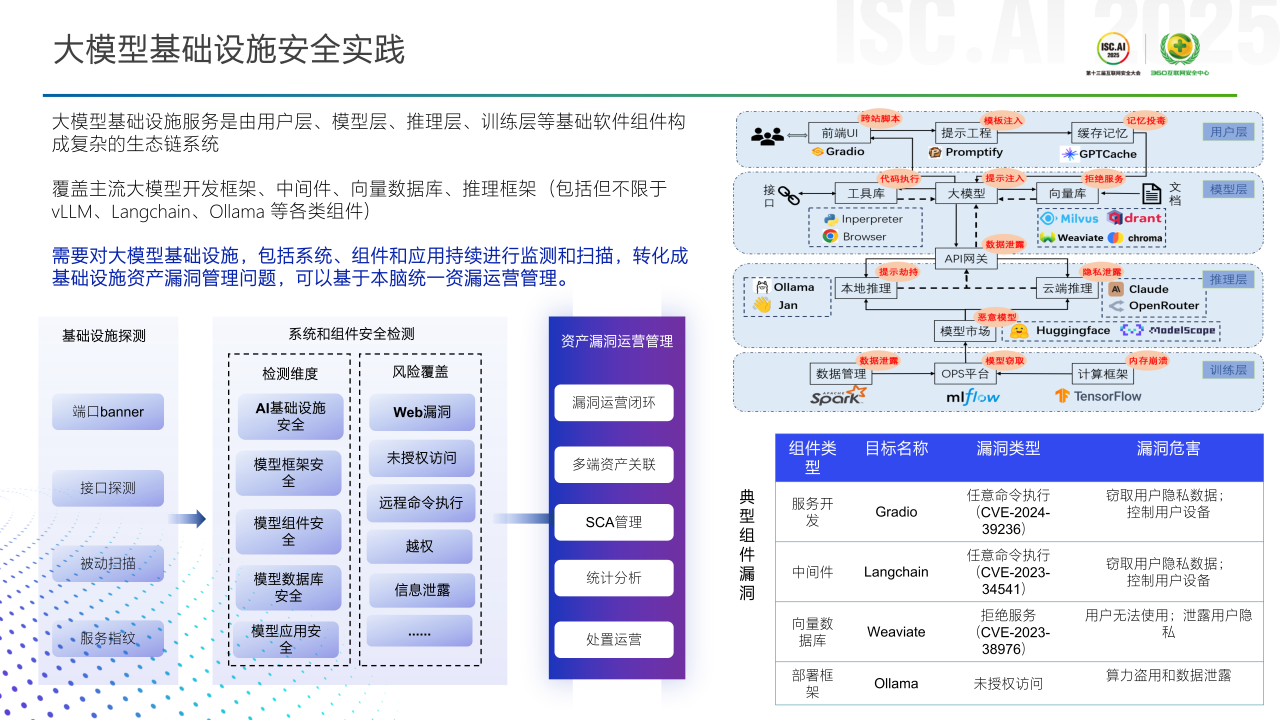Click the Langchain cell in the table
Image resolution: width=1280 pixels, height=720 pixels.
(896, 572)
